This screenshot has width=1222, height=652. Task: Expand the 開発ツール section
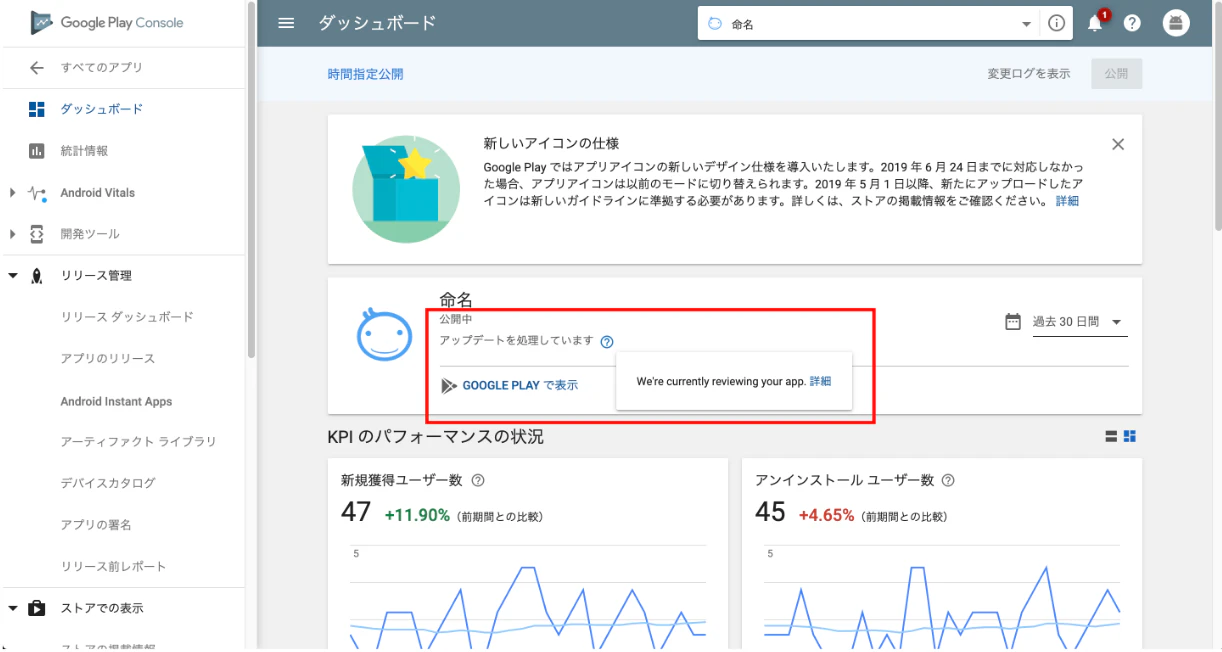click(x=12, y=234)
